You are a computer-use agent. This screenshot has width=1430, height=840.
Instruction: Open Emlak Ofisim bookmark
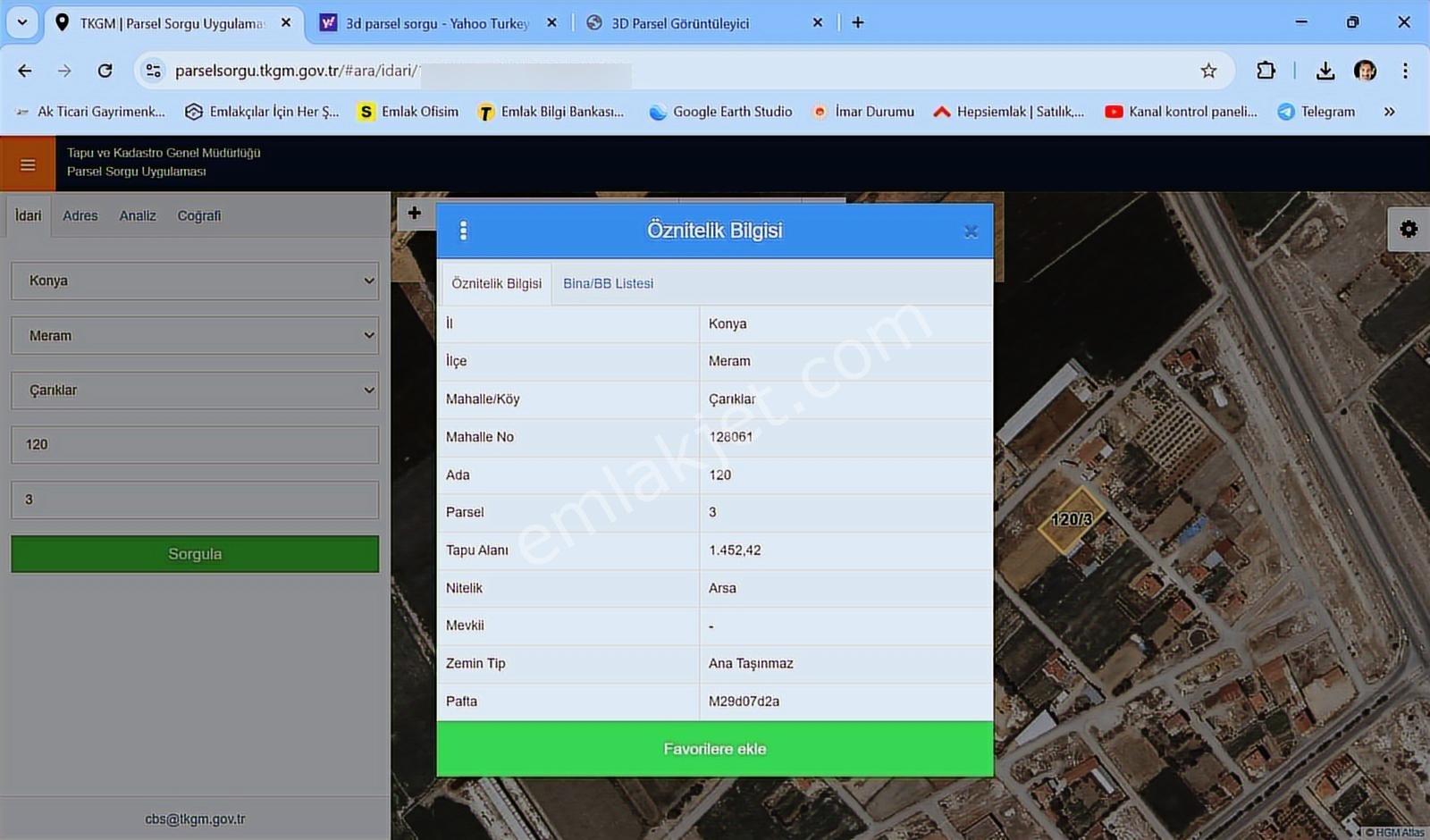[408, 112]
